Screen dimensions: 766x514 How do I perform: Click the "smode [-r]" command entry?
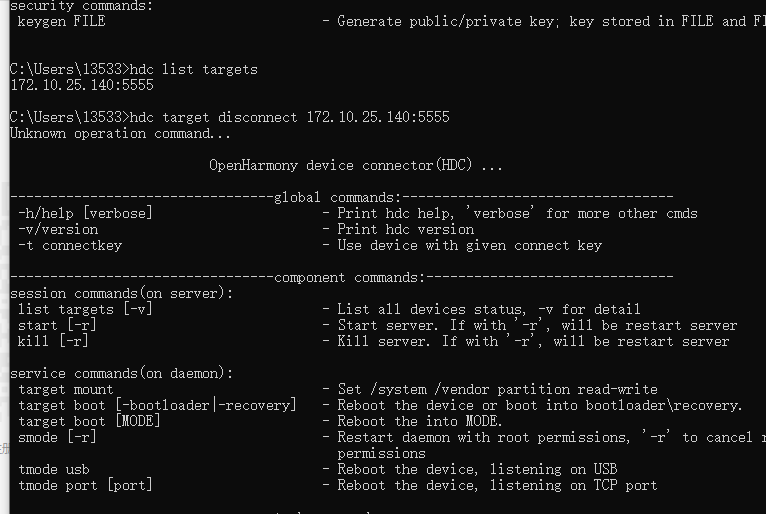coord(57,437)
